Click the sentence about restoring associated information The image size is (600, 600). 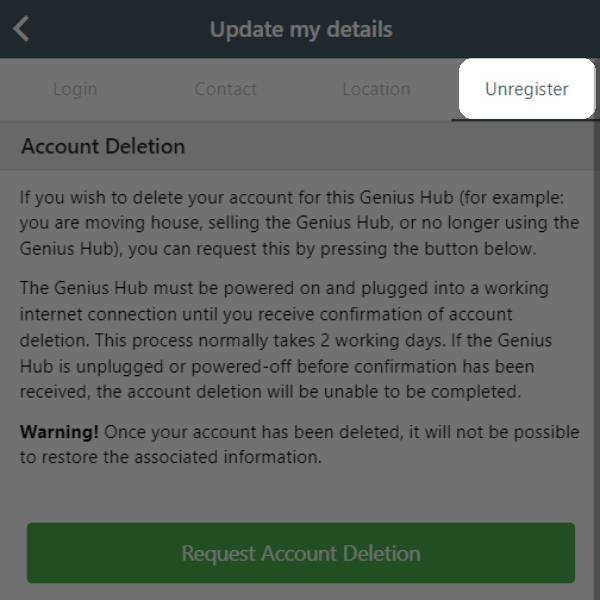pos(300,444)
